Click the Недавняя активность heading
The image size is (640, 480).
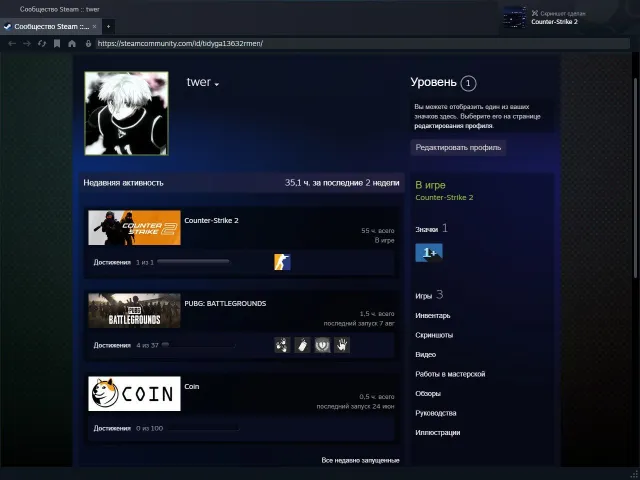click(123, 183)
